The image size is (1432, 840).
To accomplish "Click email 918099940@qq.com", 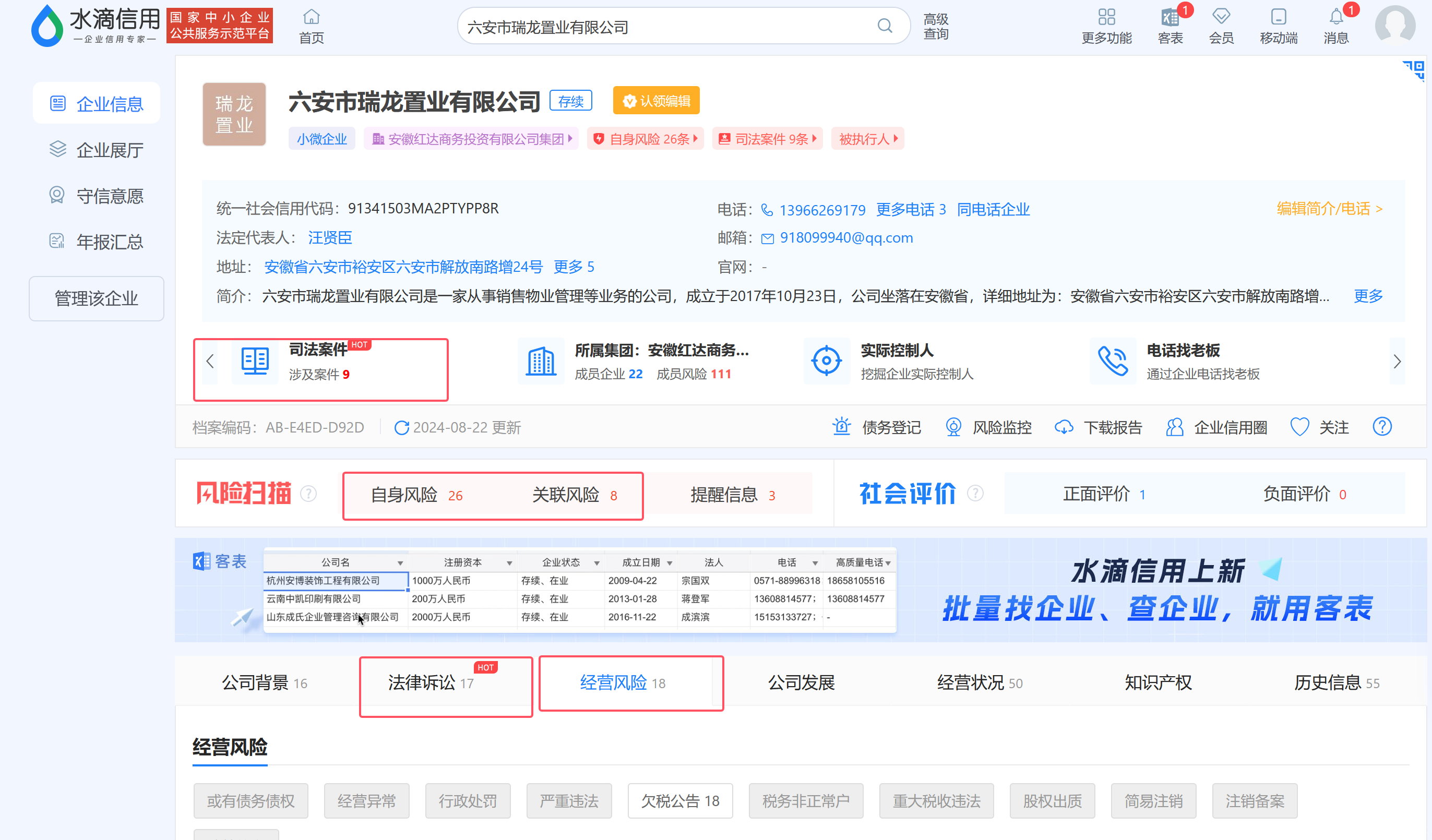I will [x=845, y=237].
